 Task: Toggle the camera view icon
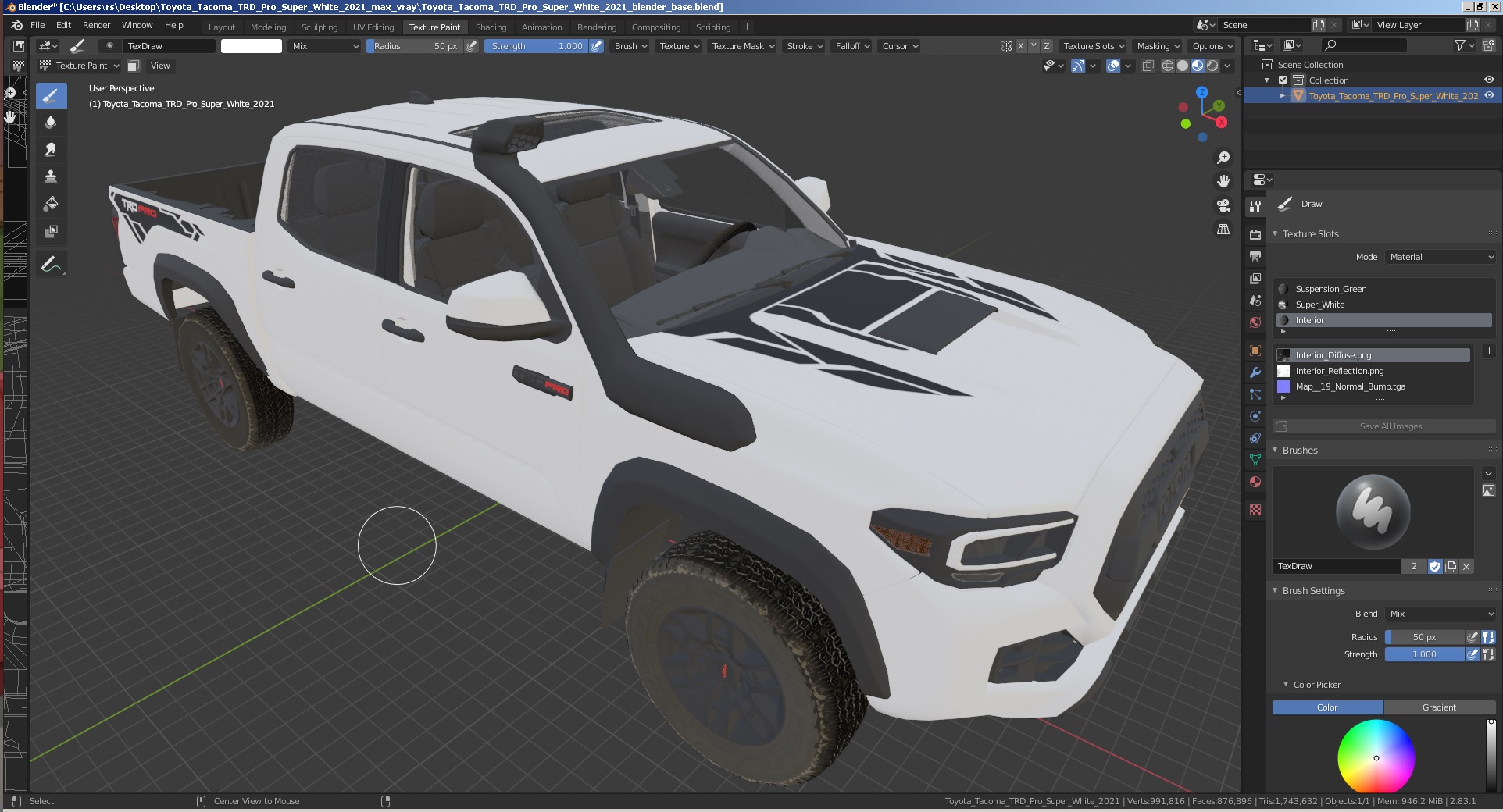pyautogui.click(x=1223, y=205)
